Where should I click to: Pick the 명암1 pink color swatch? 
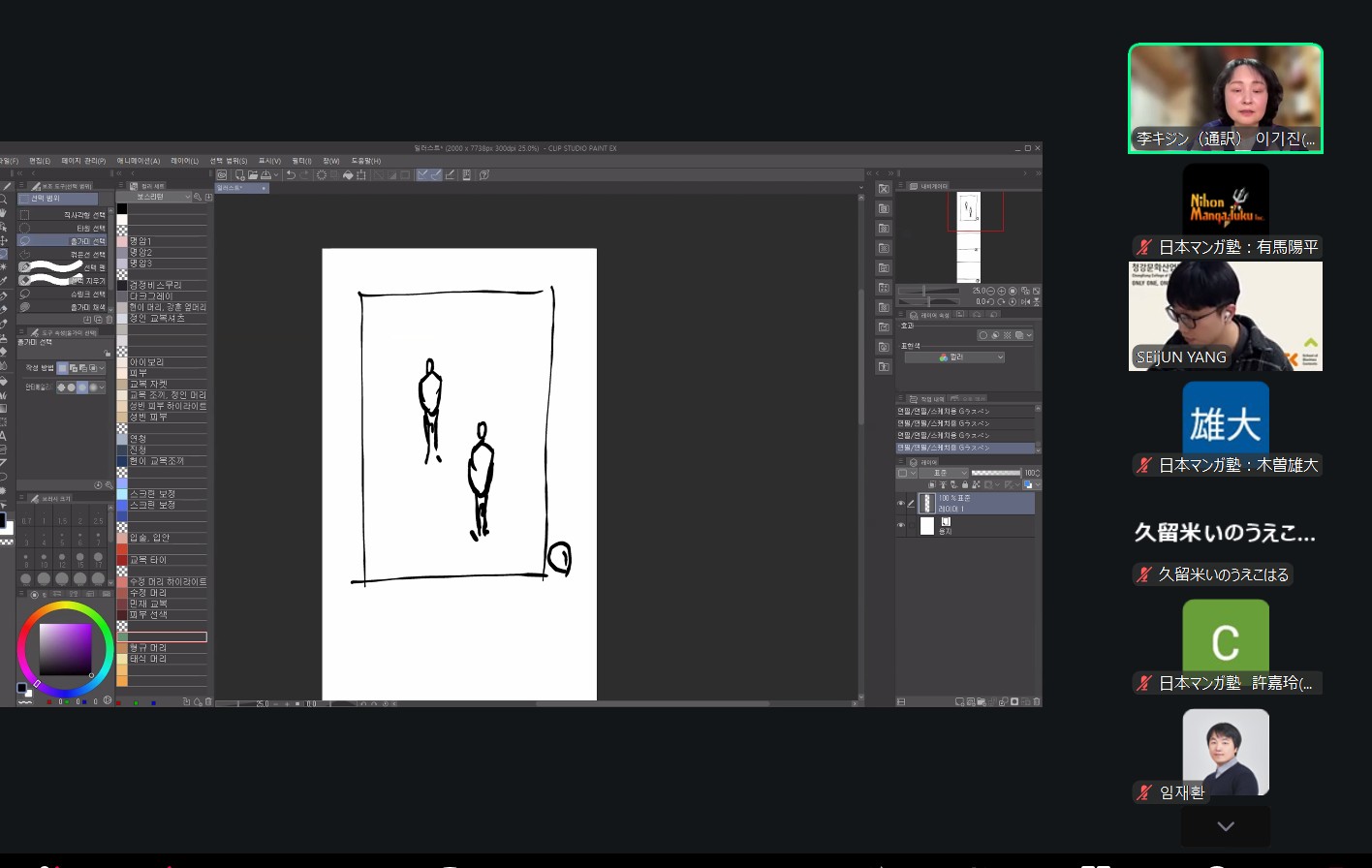(122, 241)
